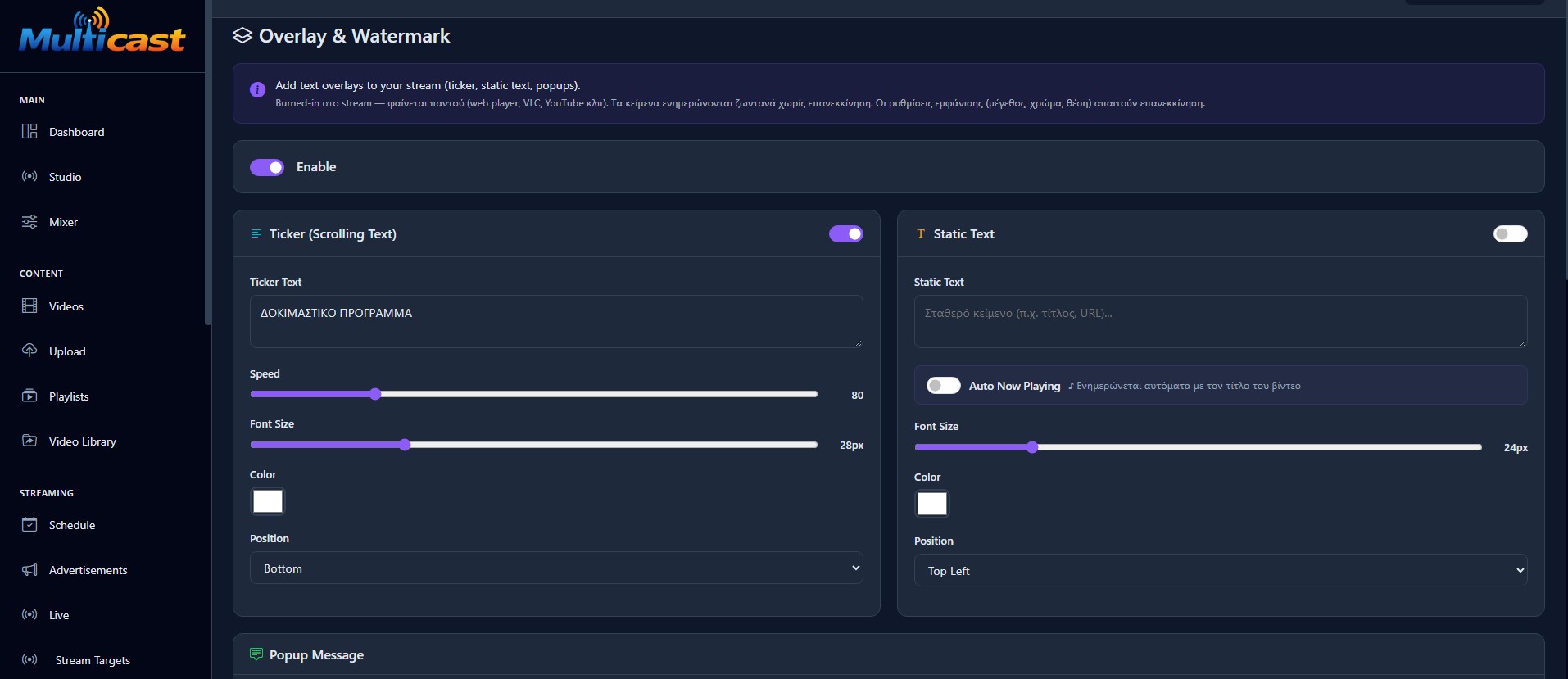Click the ticker Font Size slider
1568x679 pixels.
point(533,445)
